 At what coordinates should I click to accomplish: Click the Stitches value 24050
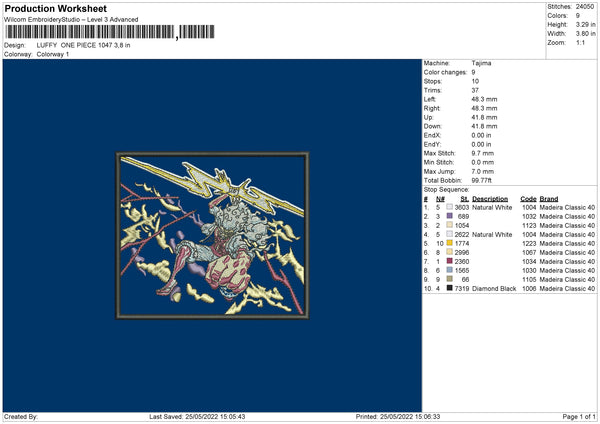click(585, 7)
